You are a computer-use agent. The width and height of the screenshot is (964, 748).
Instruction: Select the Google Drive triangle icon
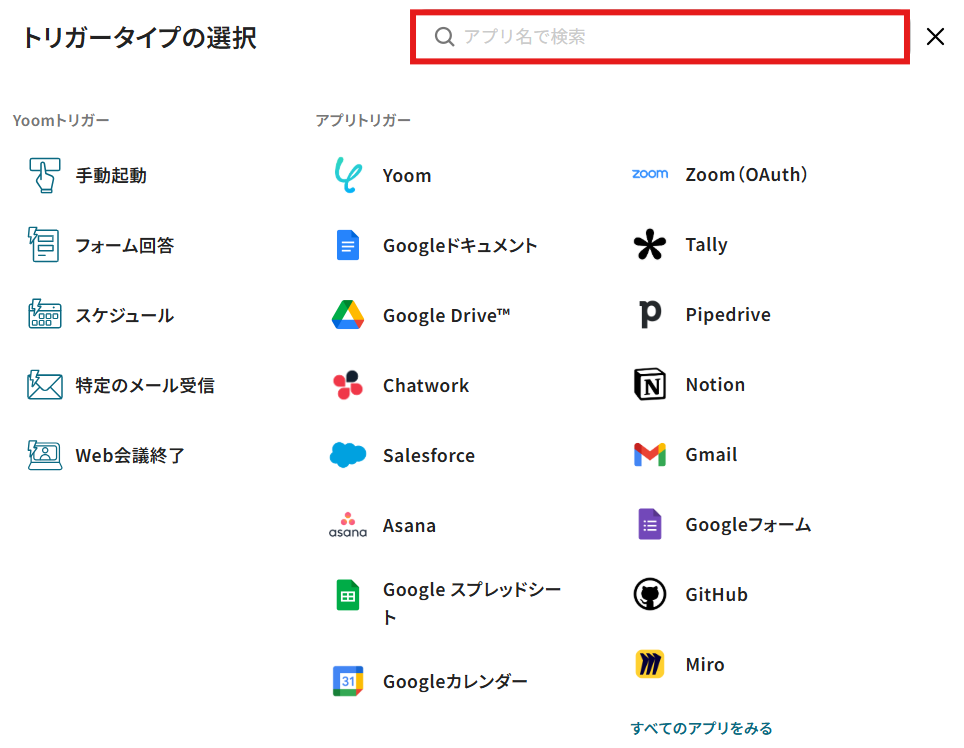point(348,315)
